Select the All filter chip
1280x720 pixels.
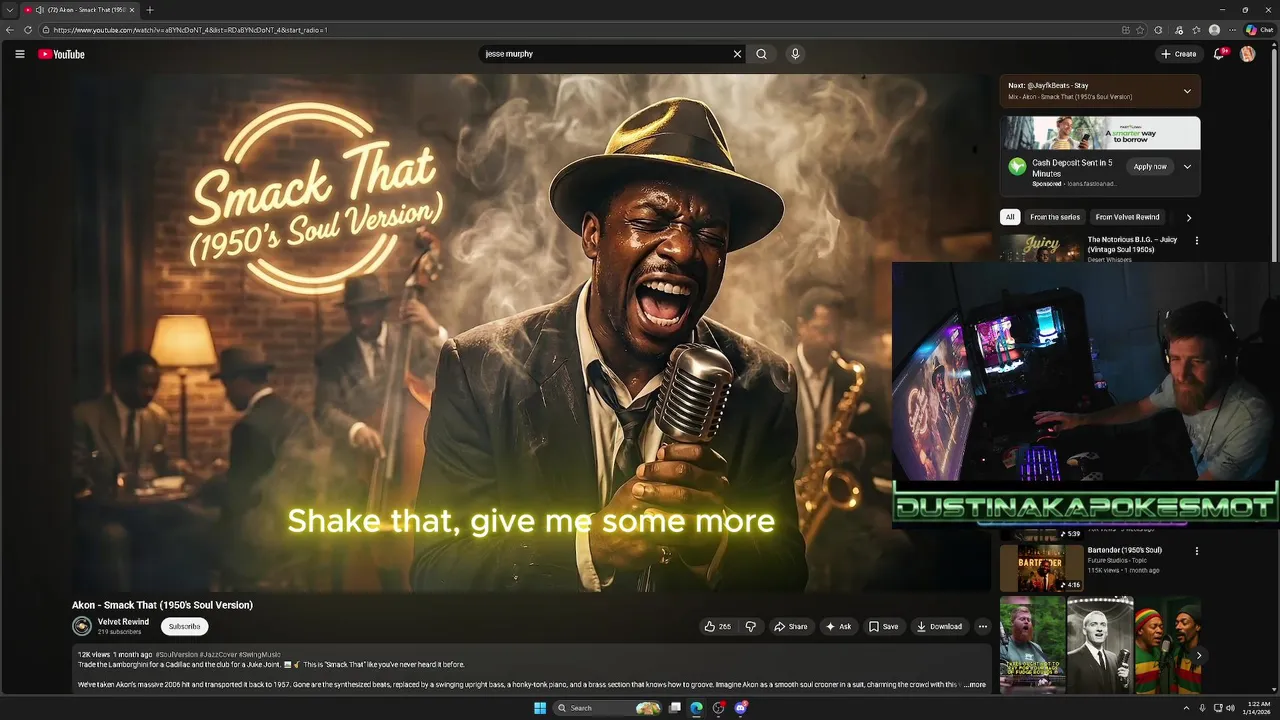(x=1010, y=217)
